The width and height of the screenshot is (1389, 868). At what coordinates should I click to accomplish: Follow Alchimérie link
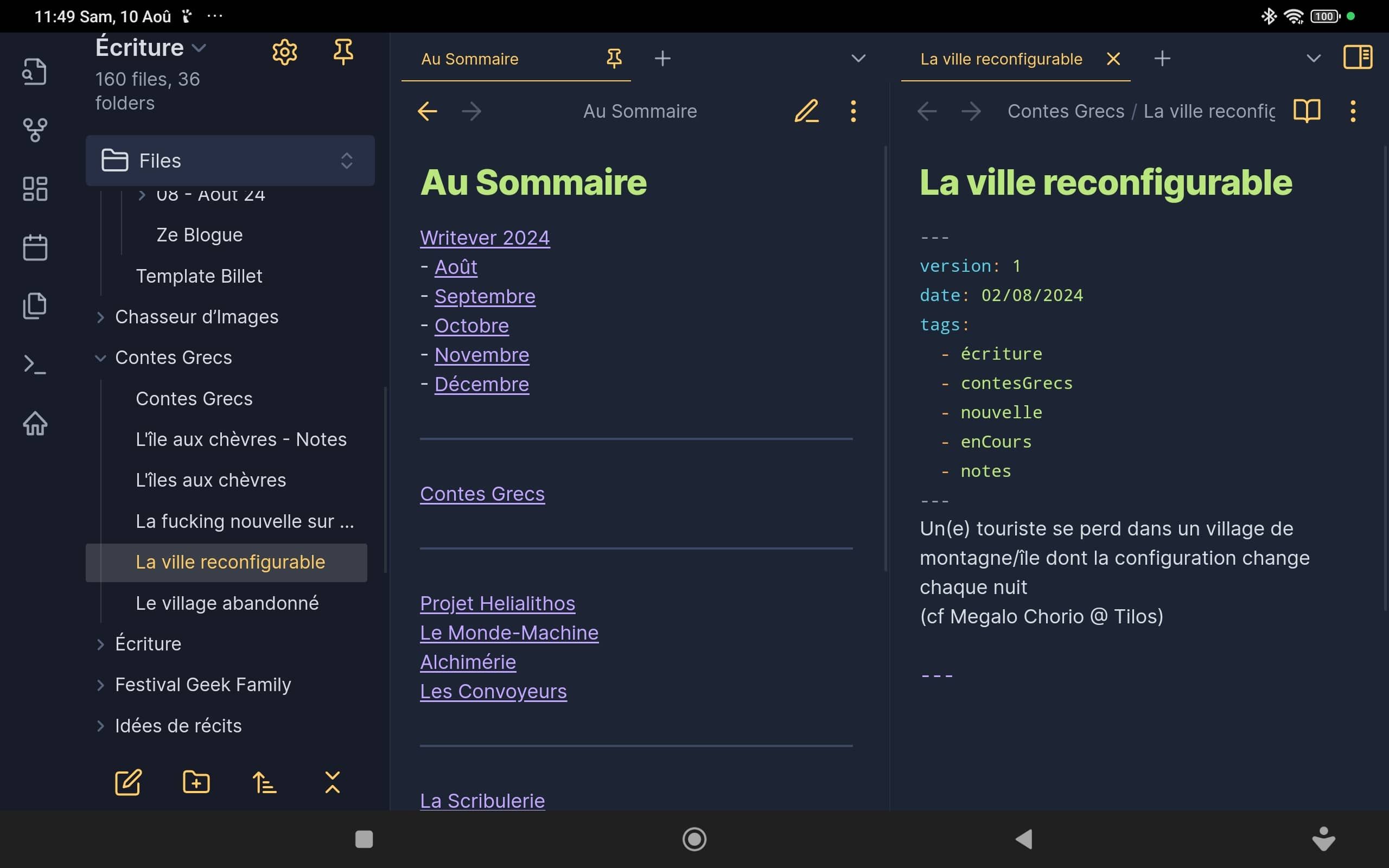[x=468, y=662]
